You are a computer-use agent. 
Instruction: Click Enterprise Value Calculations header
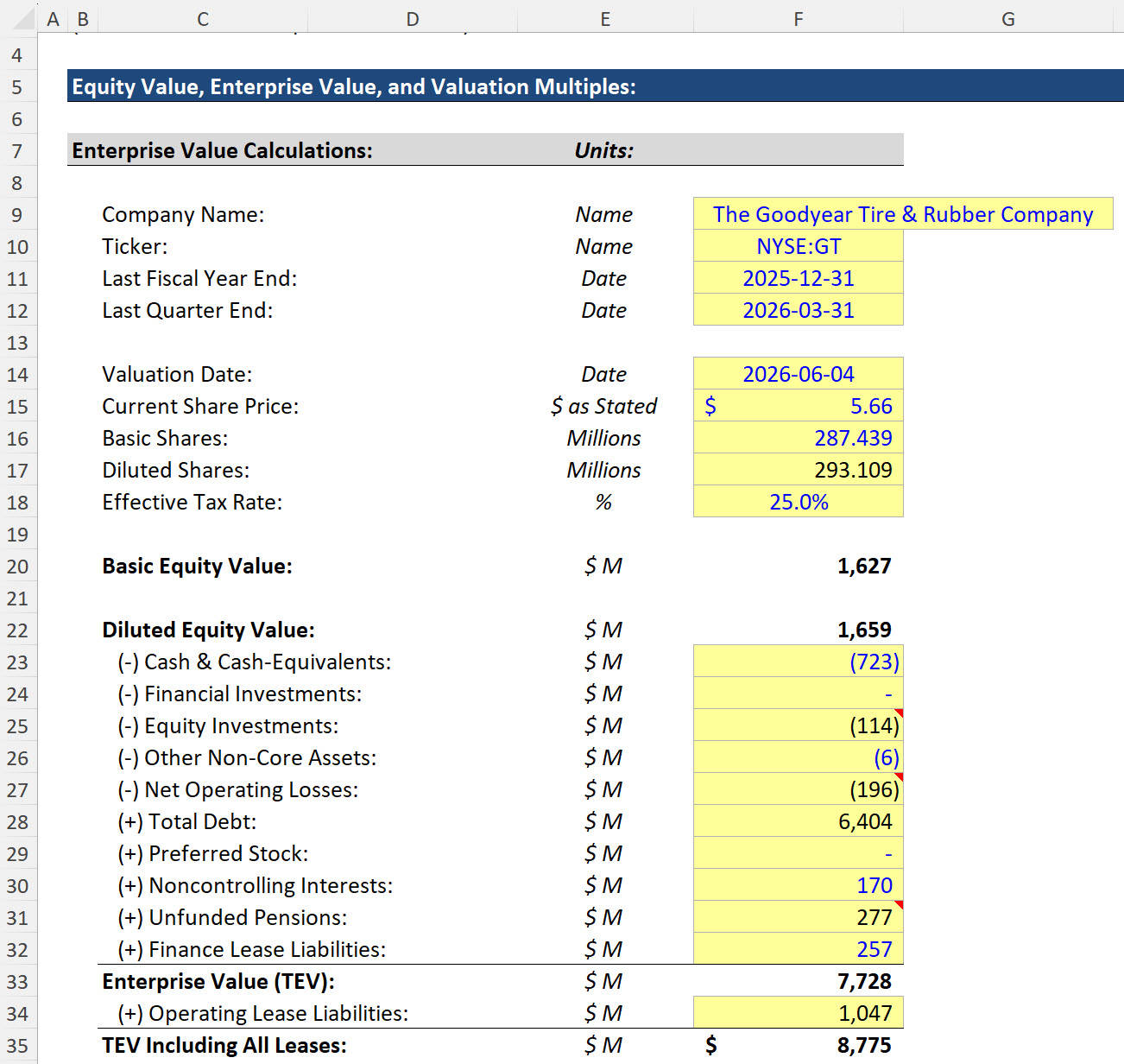[222, 150]
